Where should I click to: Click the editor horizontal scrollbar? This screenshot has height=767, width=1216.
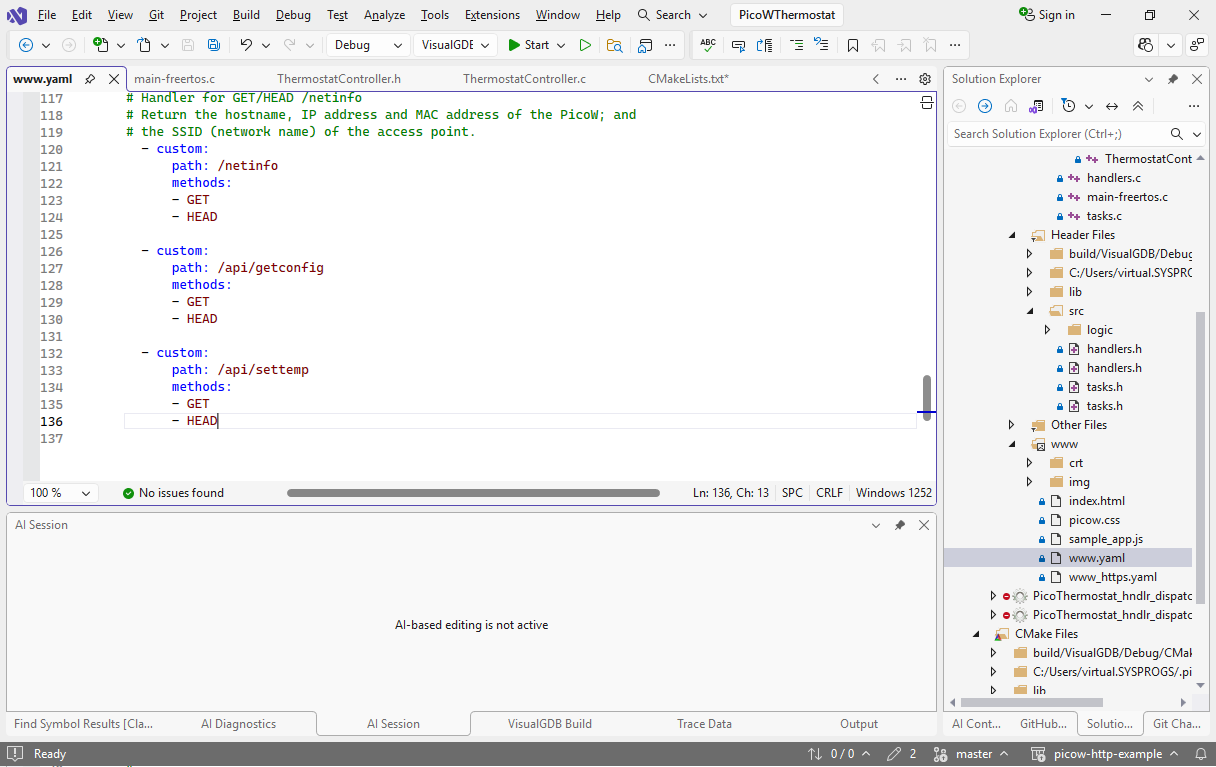pyautogui.click(x=473, y=493)
